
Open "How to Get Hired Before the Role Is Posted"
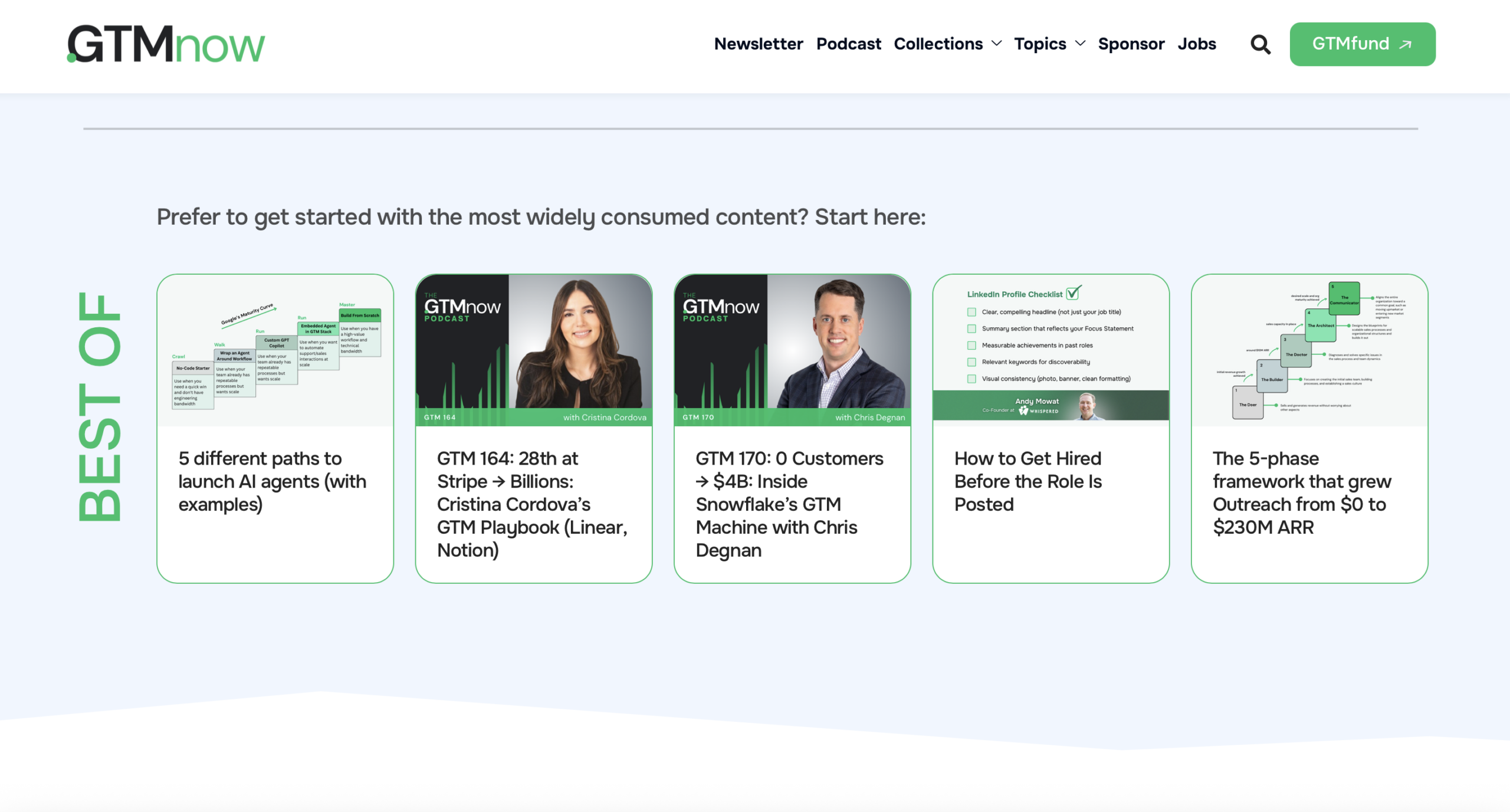coord(1028,481)
